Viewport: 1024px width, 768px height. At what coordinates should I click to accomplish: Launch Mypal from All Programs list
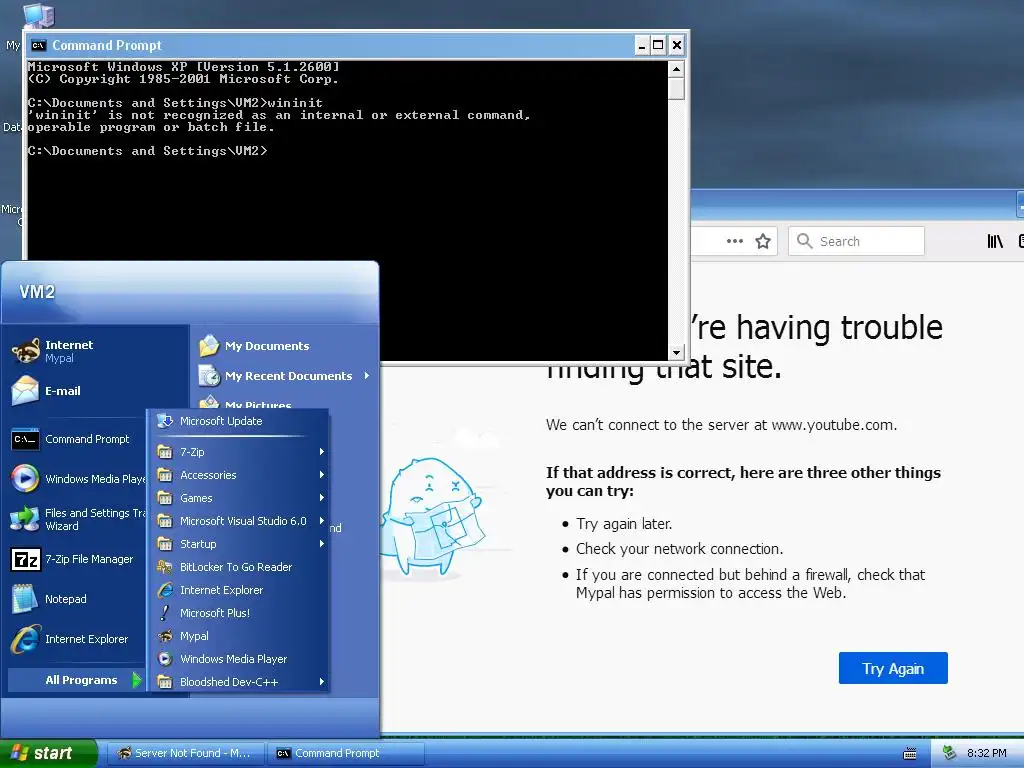click(x=240, y=635)
